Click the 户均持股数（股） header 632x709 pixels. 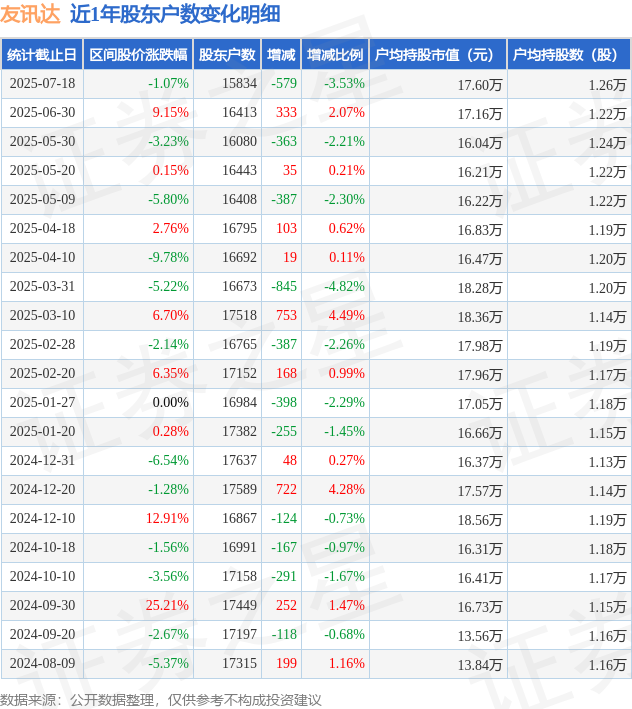569,55
